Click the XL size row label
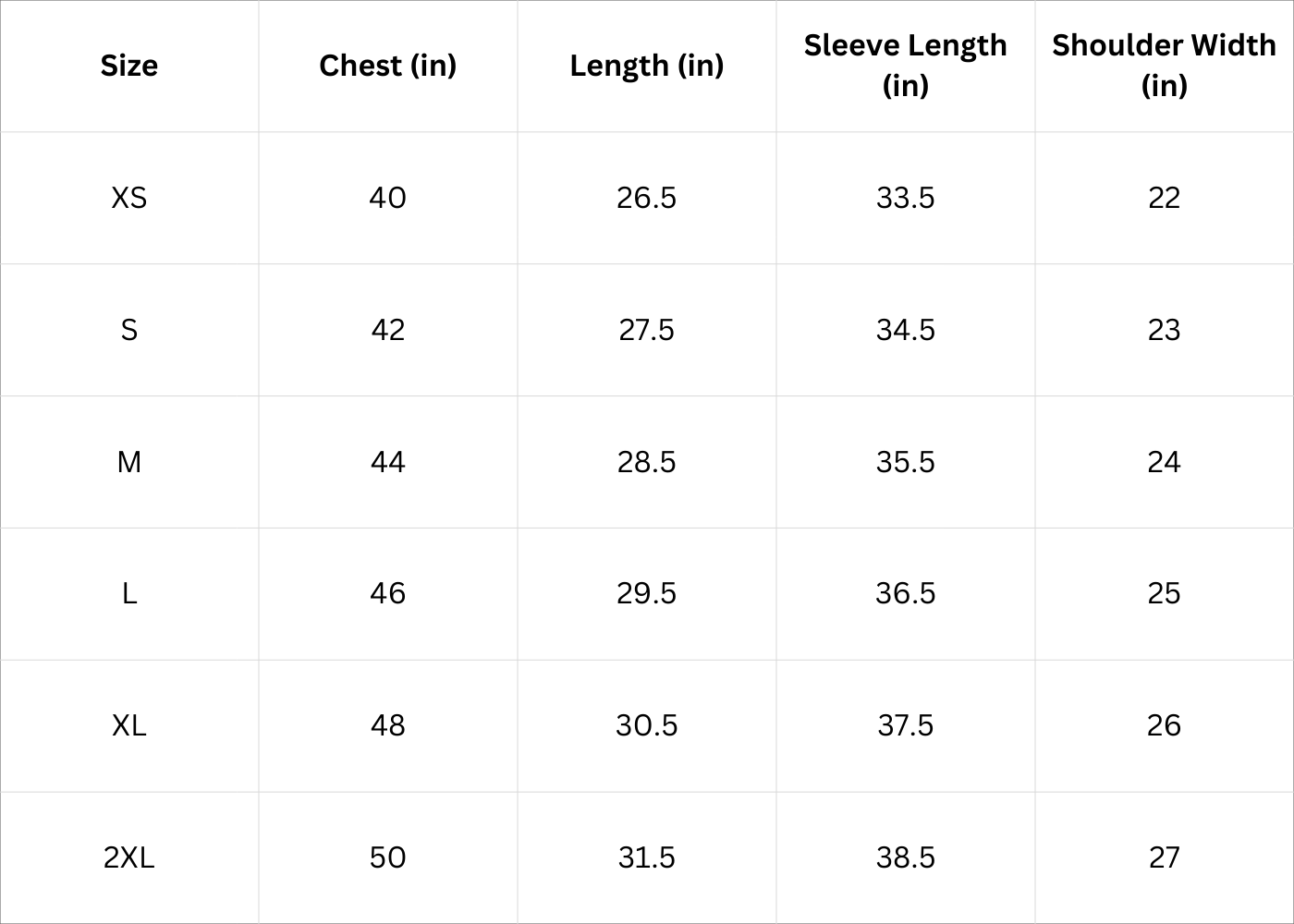1294x924 pixels. [129, 725]
